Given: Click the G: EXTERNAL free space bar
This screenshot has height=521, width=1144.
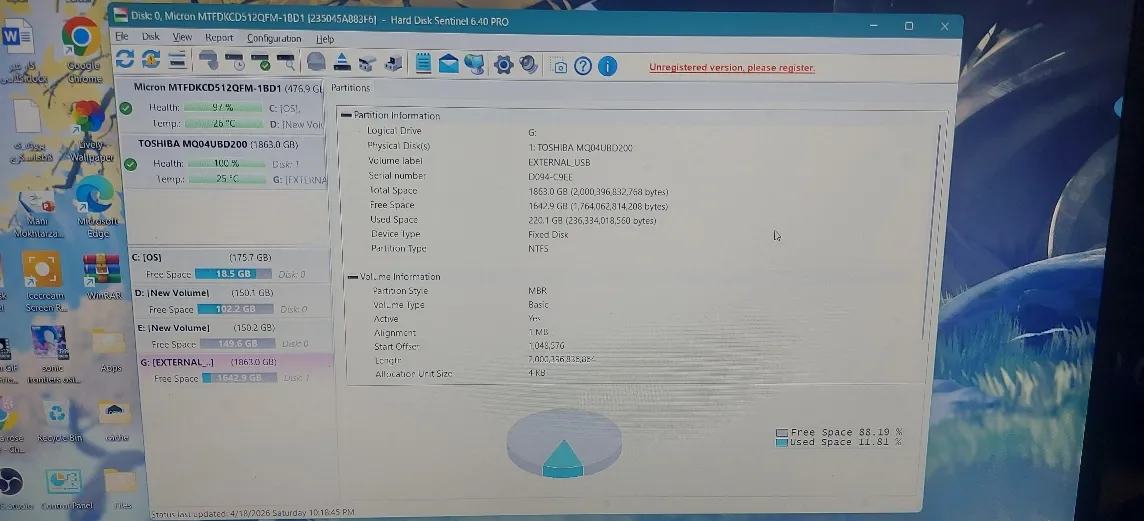Looking at the screenshot, I should (x=239, y=378).
